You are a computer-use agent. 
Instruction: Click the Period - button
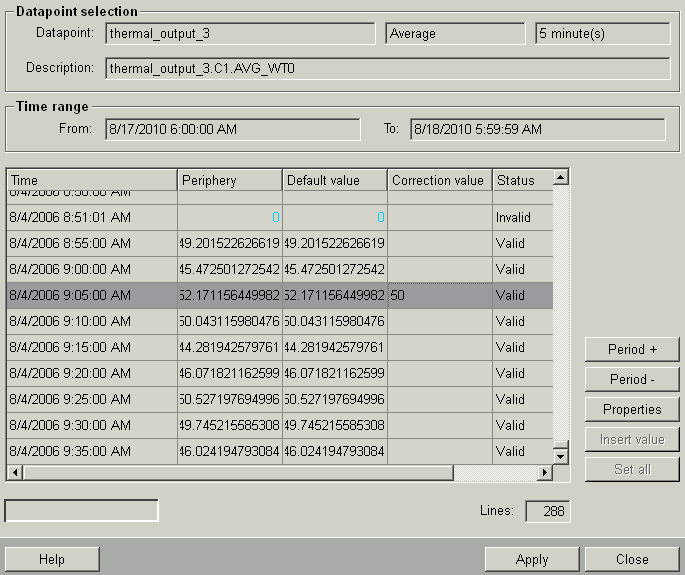[x=632, y=380]
